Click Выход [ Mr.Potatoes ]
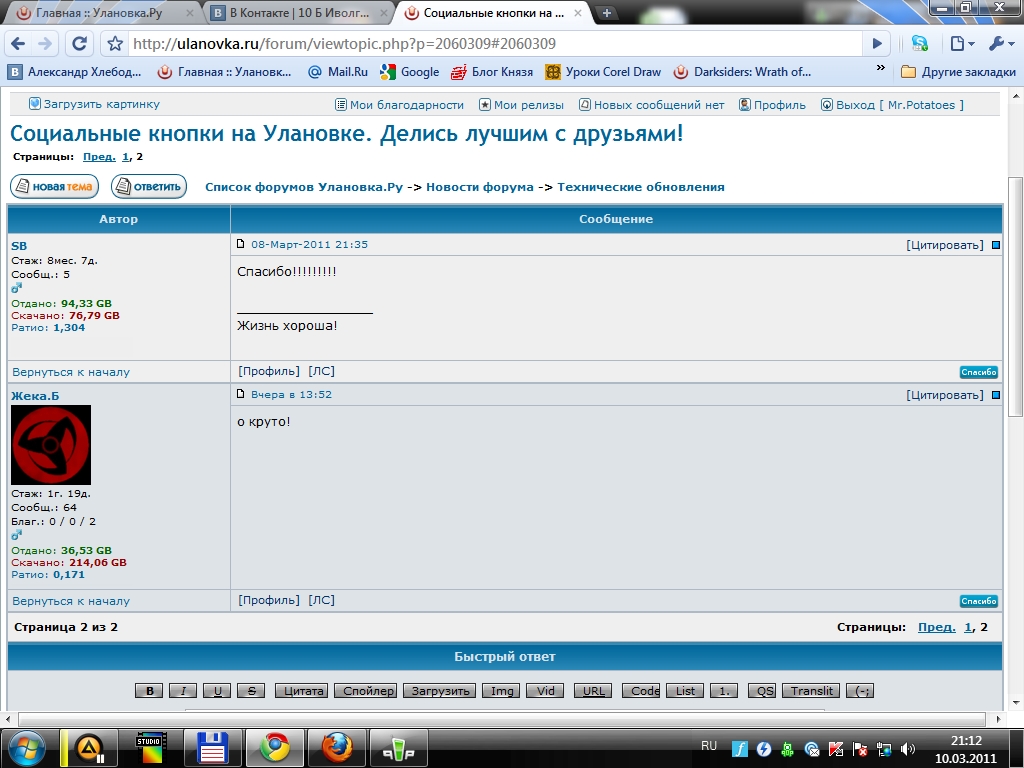This screenshot has height=768, width=1024. pos(892,104)
